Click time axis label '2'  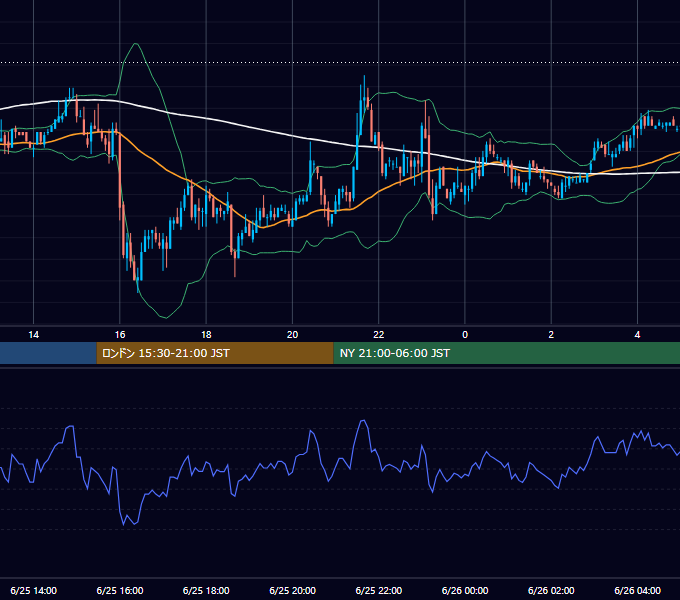551,334
